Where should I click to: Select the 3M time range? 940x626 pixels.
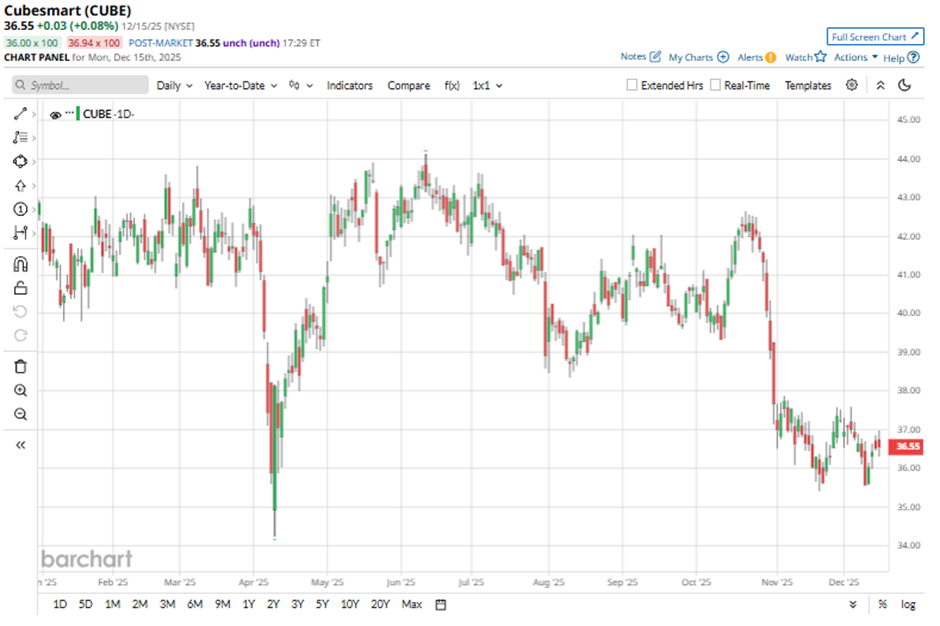point(167,604)
